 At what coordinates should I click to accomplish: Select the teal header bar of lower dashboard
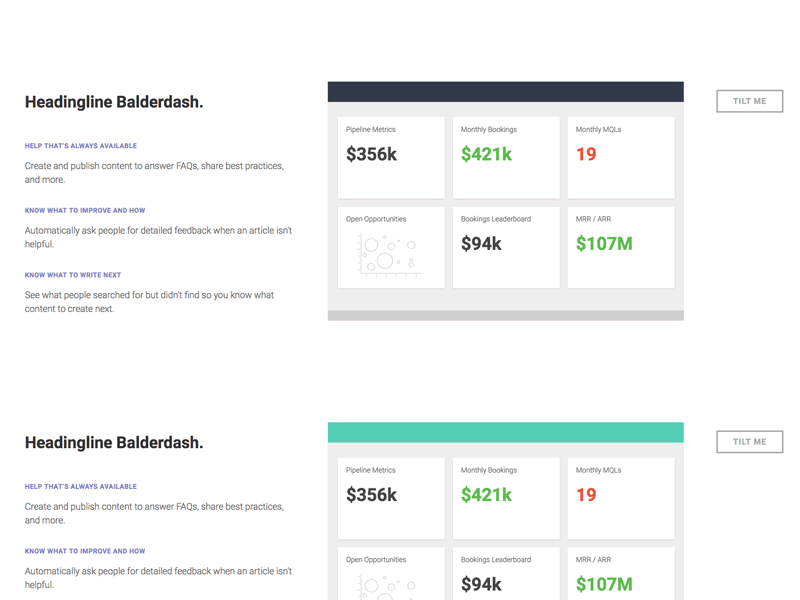[505, 429]
